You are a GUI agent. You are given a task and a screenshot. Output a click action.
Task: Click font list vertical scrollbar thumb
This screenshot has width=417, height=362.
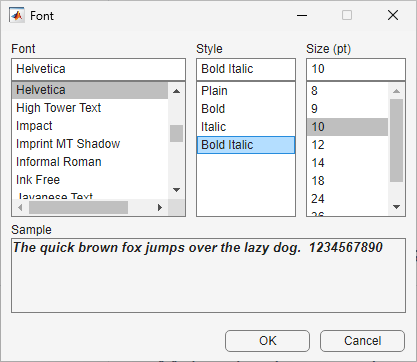point(176,133)
